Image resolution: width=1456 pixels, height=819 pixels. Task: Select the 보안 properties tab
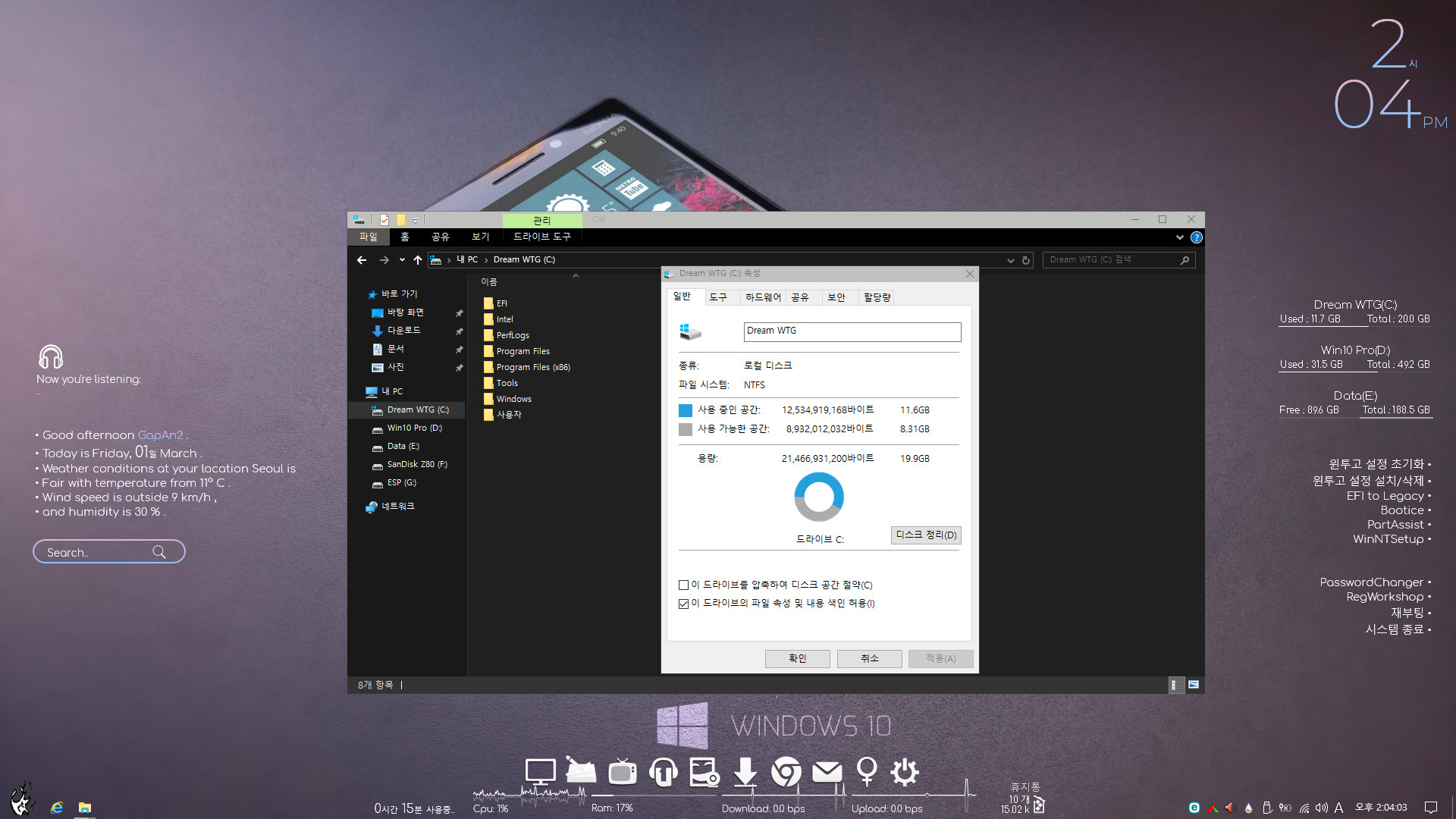pos(836,297)
